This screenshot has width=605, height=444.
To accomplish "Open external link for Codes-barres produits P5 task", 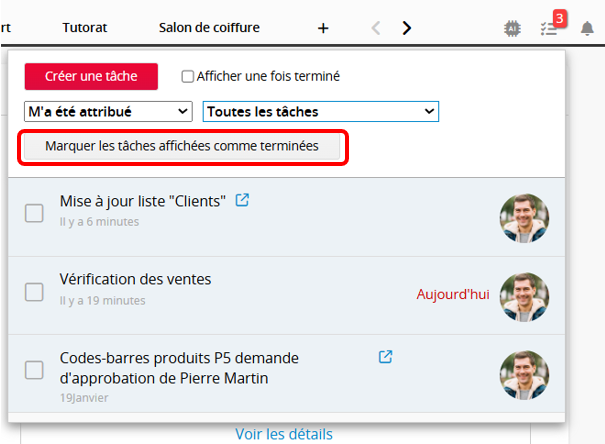I will pyautogui.click(x=385, y=357).
